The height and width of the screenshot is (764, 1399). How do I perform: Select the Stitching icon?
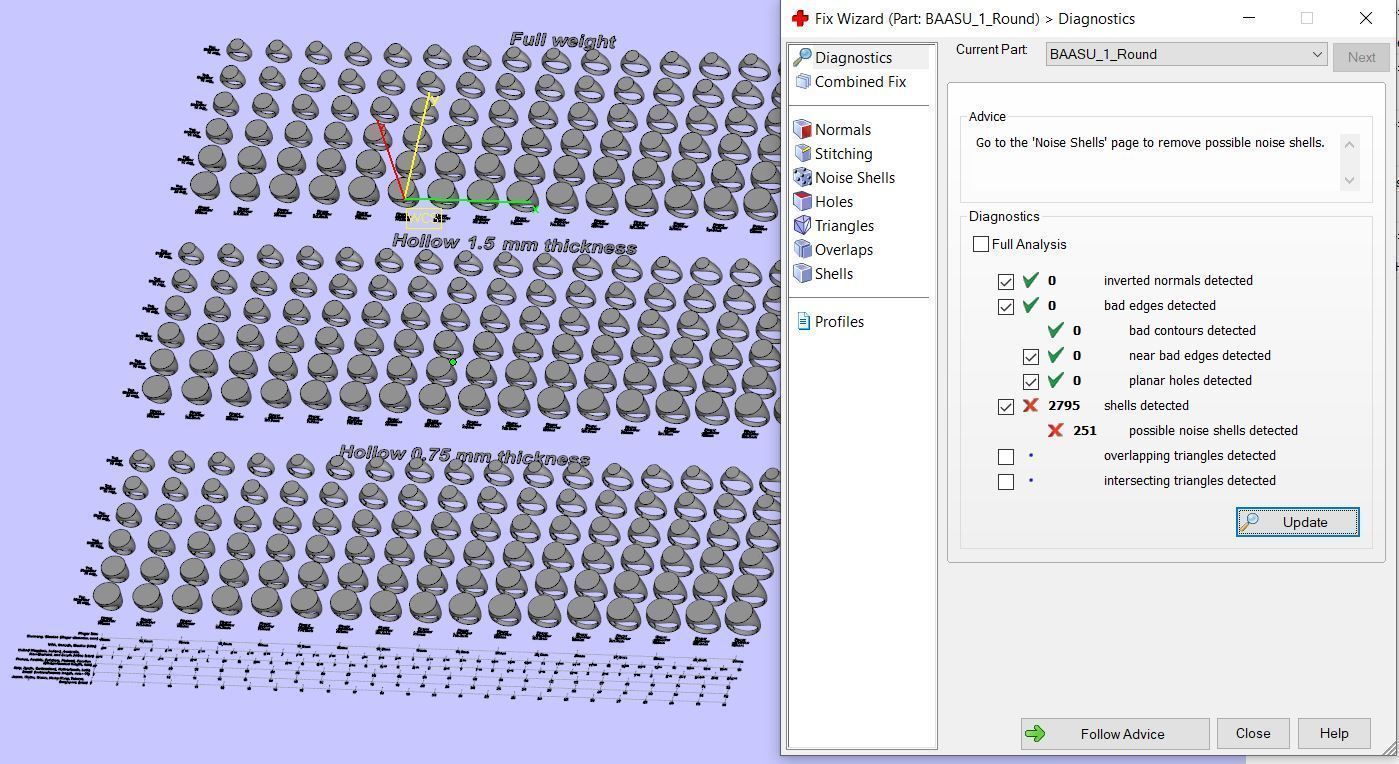tap(802, 154)
